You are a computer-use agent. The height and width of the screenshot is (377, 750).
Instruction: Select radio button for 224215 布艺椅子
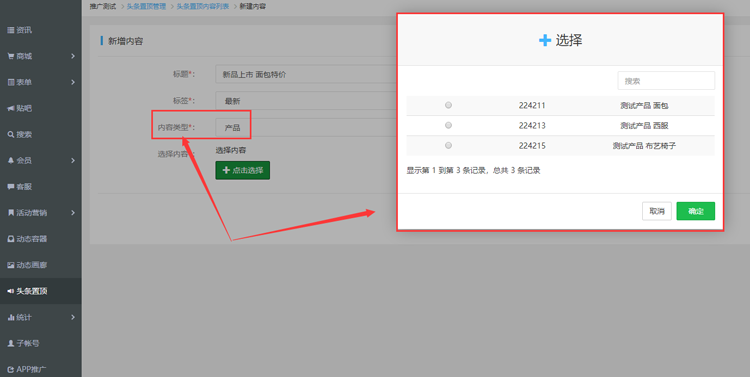click(448, 145)
